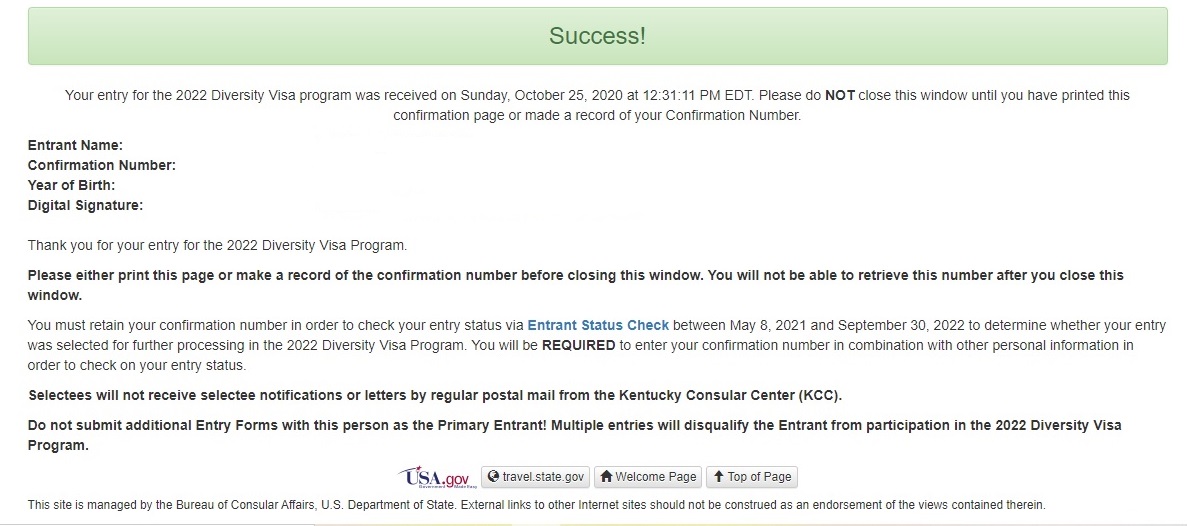Viewport: 1187px width, 526px height.
Task: Click the Bureau of Consular Affairs footer text
Action: [x=536, y=505]
